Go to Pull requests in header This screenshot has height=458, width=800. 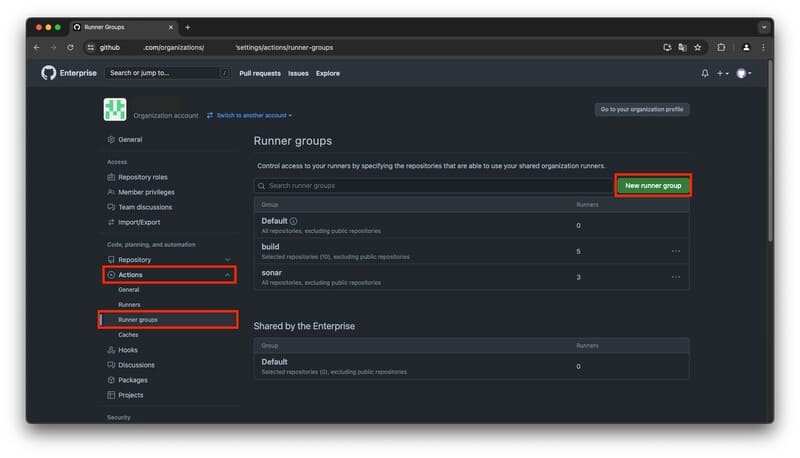pyautogui.click(x=260, y=73)
